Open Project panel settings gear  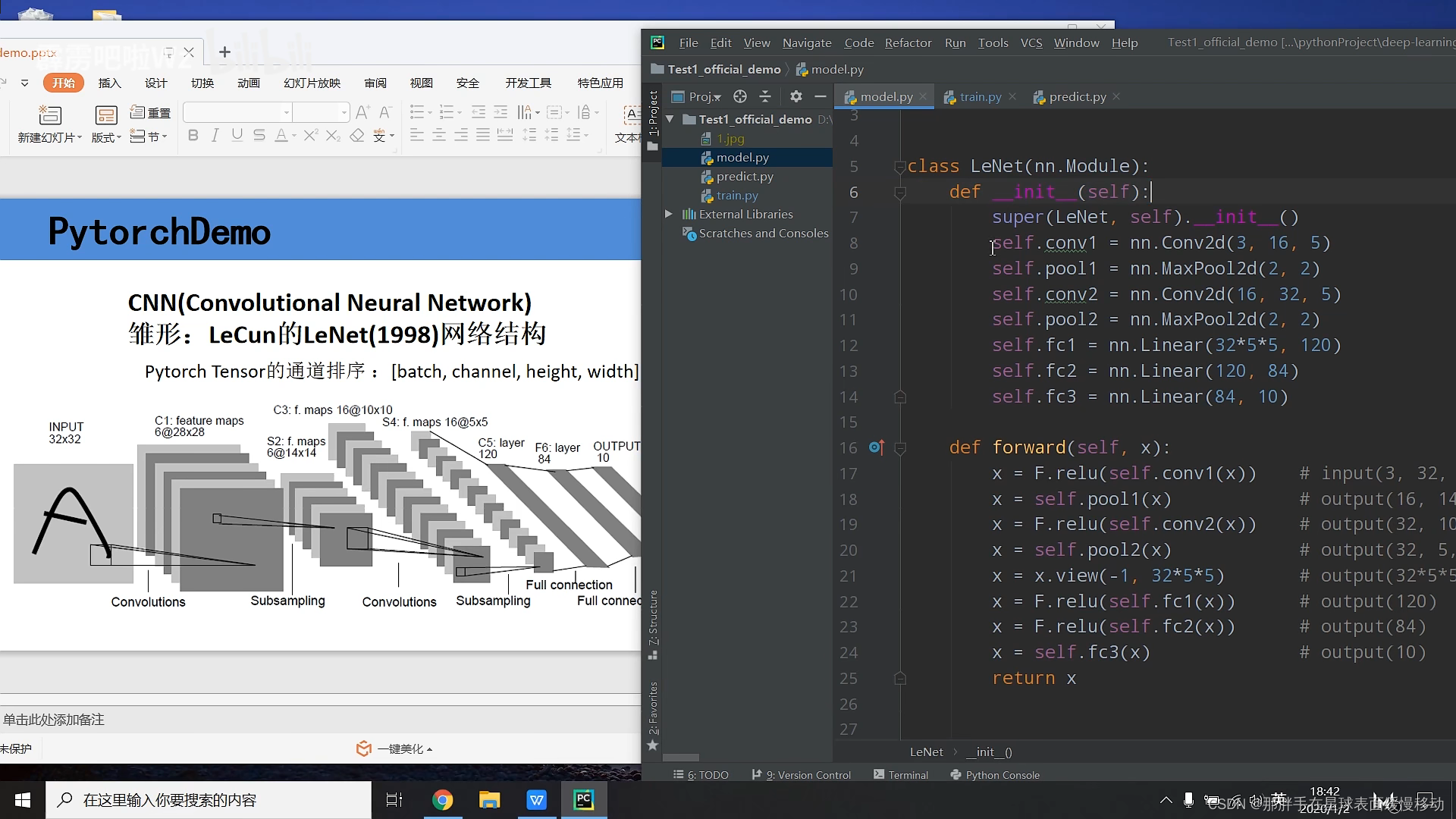(x=795, y=96)
